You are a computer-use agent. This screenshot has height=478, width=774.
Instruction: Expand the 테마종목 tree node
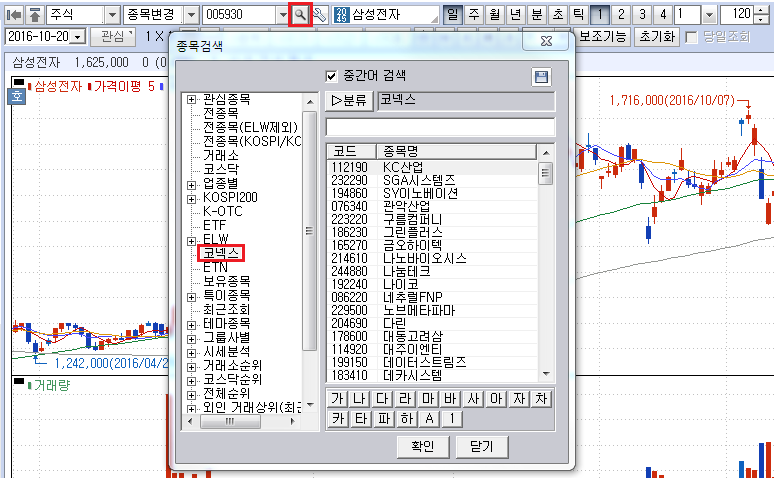(191, 324)
